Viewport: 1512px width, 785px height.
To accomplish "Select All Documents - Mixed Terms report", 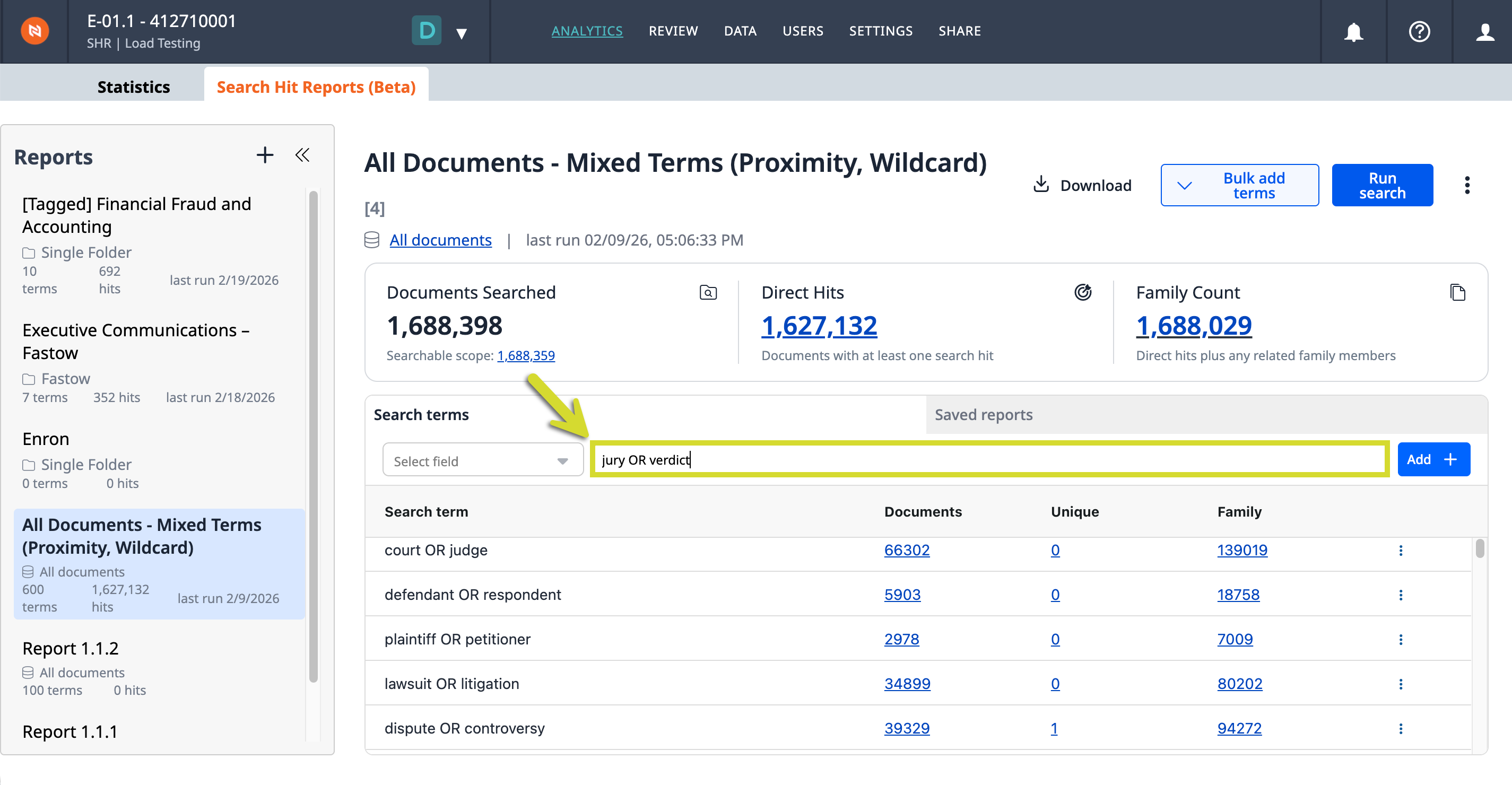I will 159,564.
